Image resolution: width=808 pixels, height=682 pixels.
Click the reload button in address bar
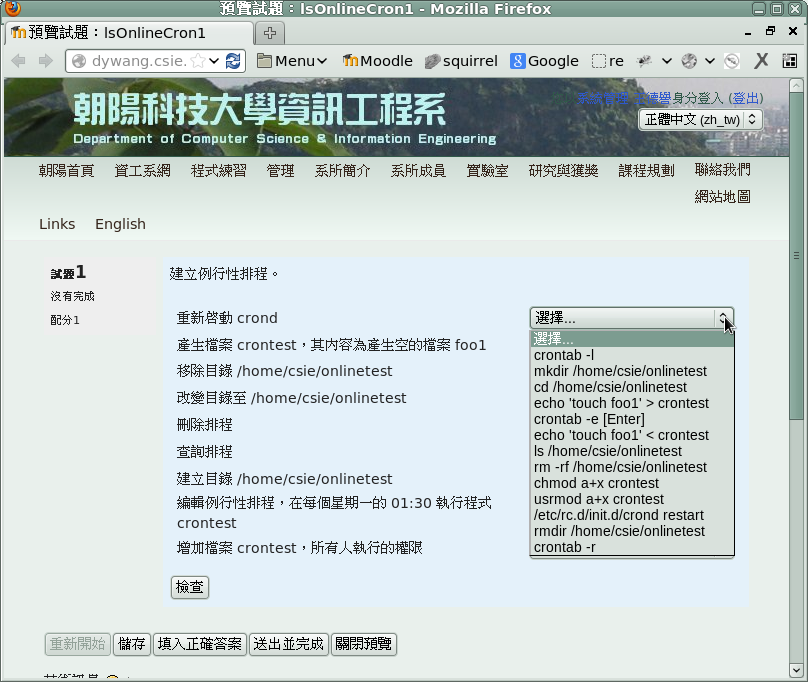click(234, 61)
